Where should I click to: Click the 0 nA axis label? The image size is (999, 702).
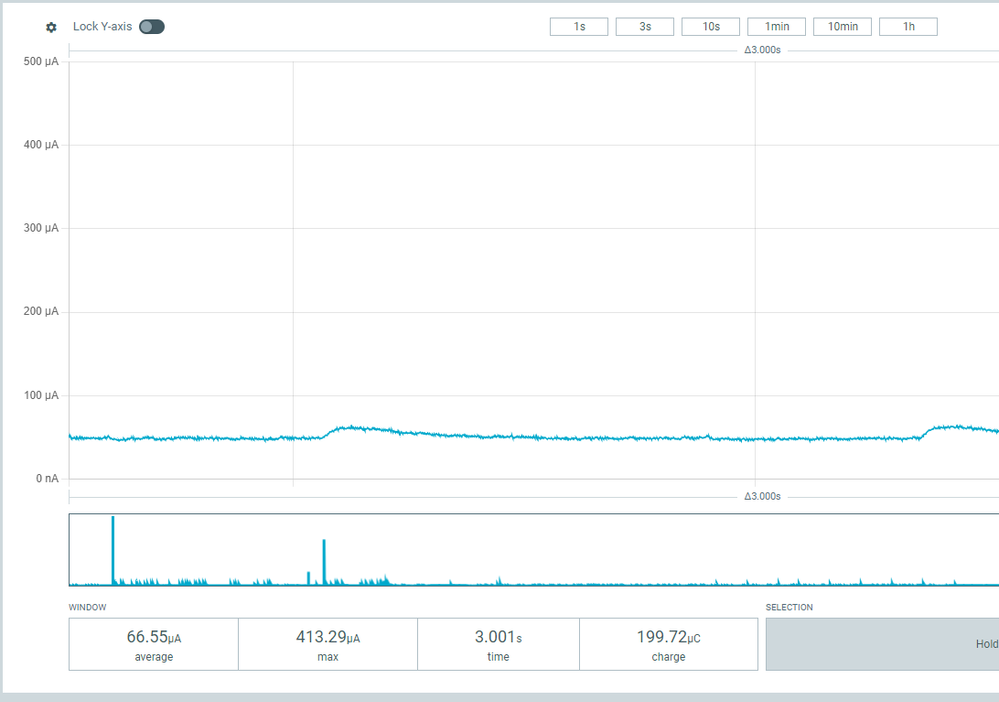pos(47,478)
